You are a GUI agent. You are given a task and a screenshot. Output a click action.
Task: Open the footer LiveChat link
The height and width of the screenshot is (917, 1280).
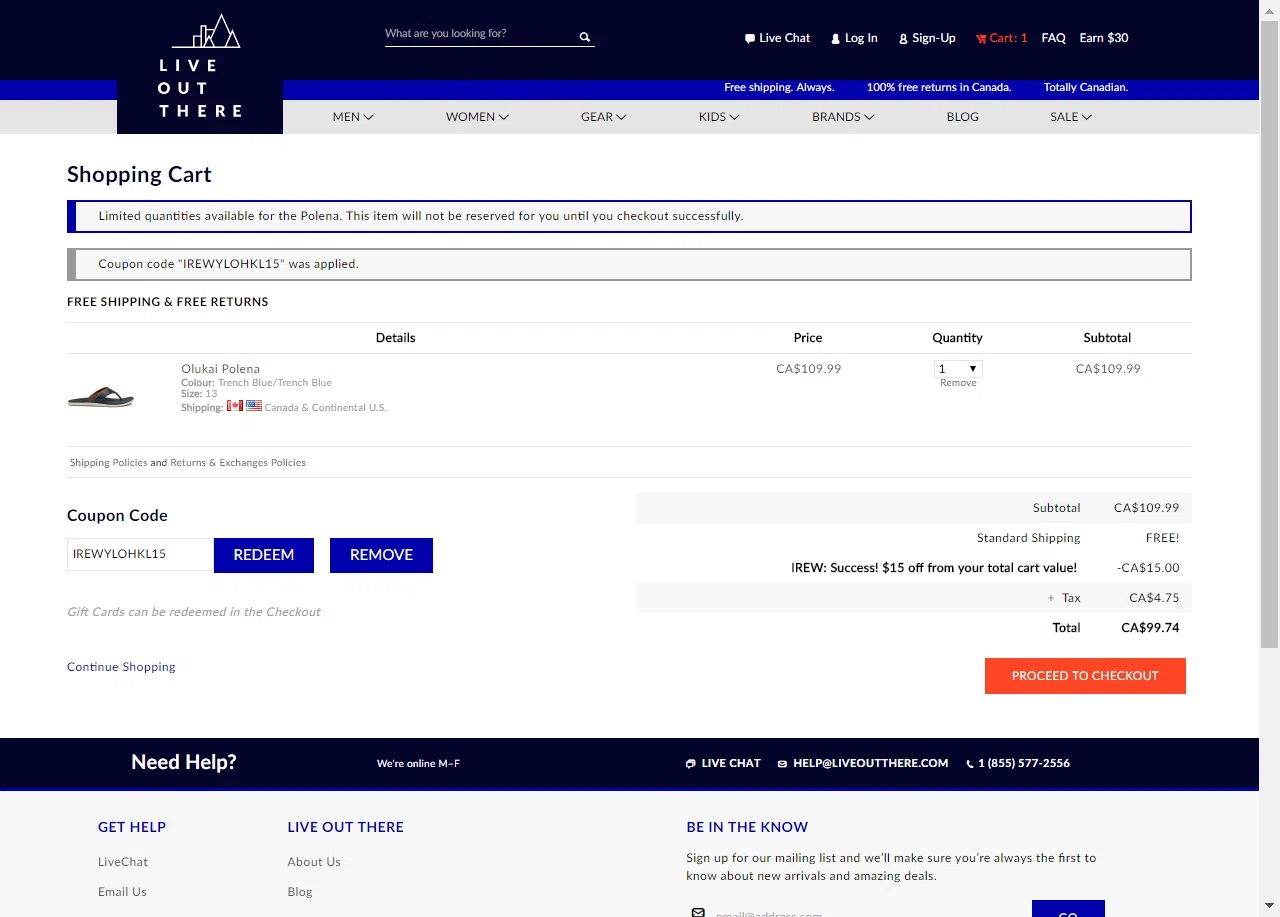point(123,862)
